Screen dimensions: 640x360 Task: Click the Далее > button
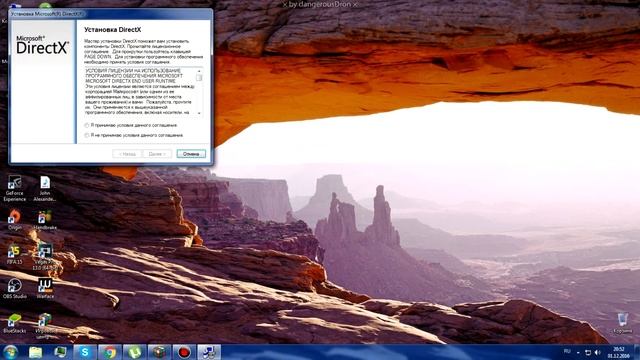(x=157, y=154)
